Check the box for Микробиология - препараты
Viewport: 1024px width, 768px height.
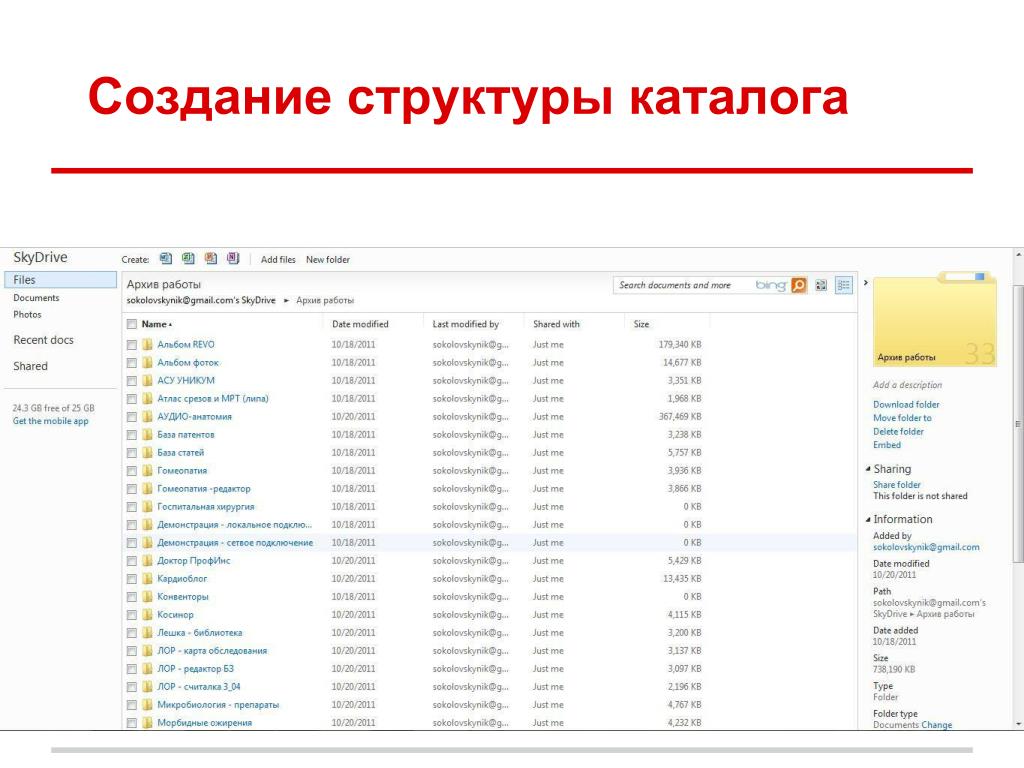(x=132, y=705)
